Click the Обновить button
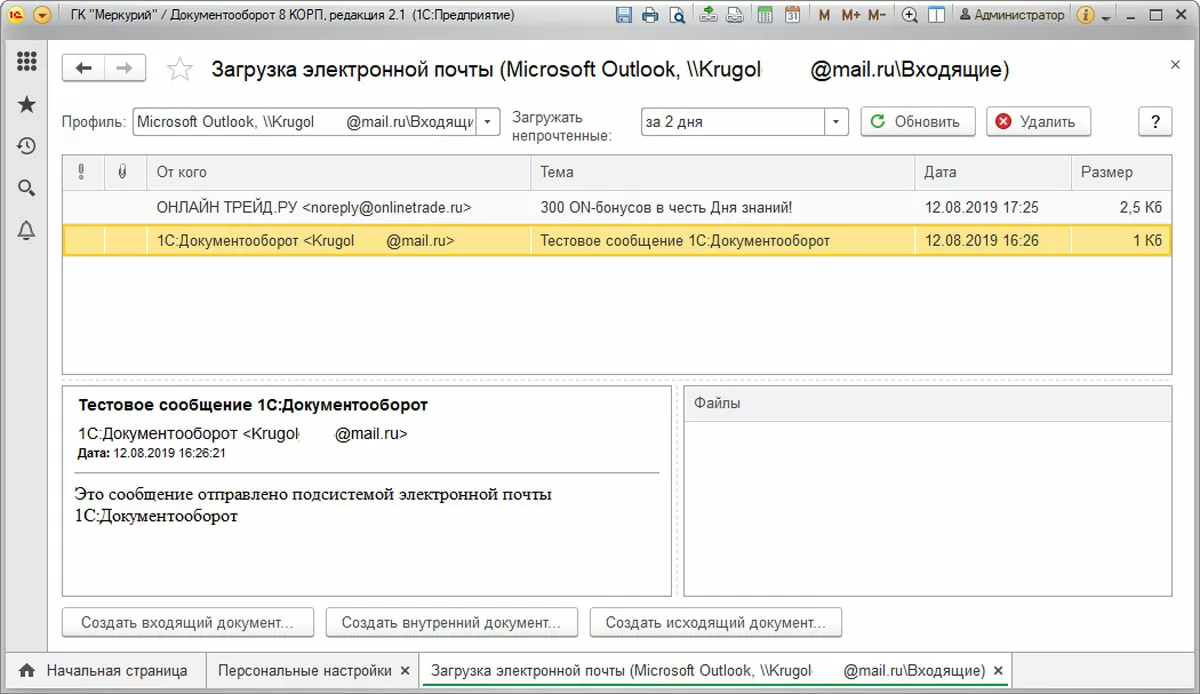The image size is (1200, 694). tap(917, 122)
